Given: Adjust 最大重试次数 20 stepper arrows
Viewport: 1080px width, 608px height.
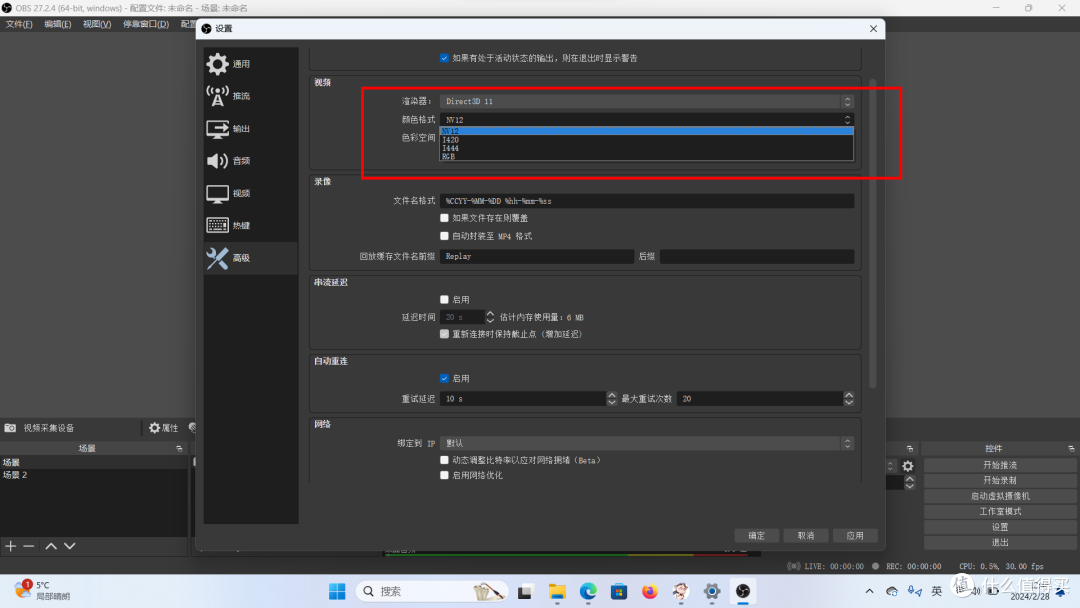Looking at the screenshot, I should tap(849, 399).
